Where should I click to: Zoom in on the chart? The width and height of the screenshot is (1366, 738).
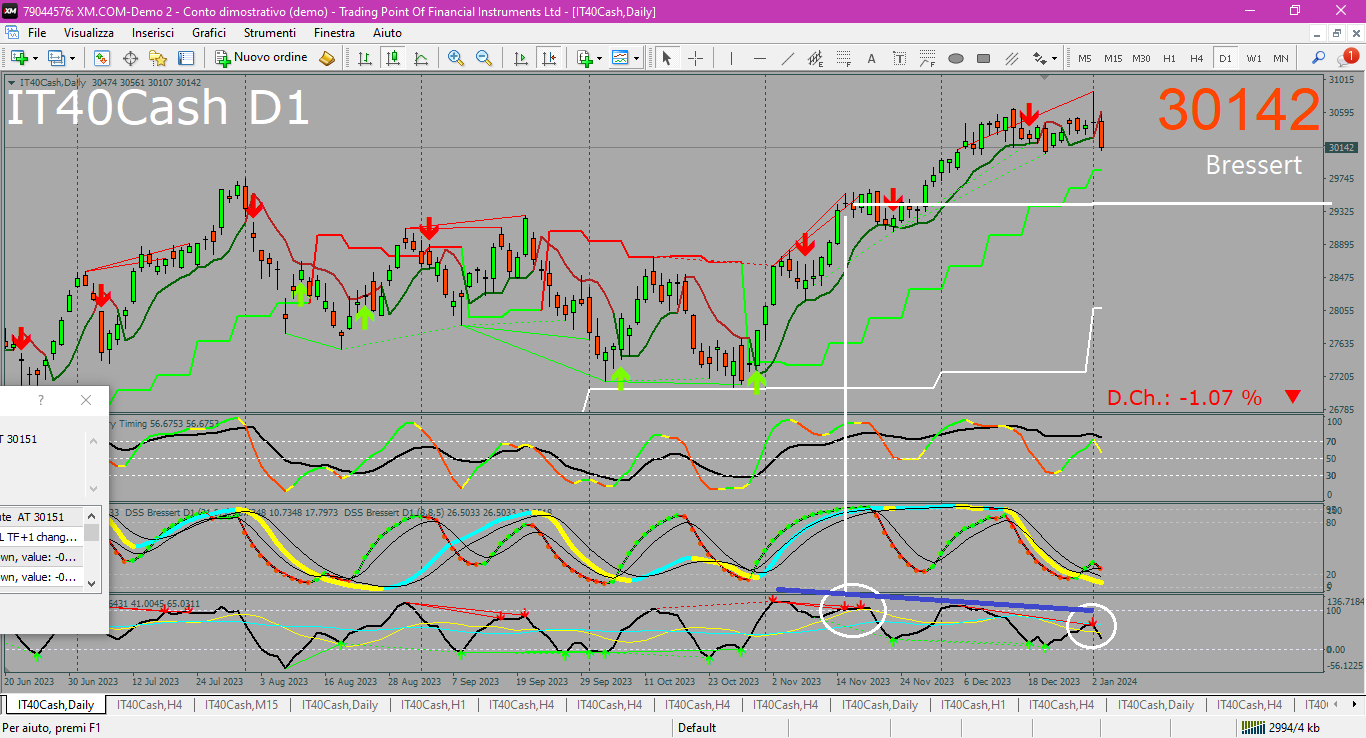tap(456, 58)
